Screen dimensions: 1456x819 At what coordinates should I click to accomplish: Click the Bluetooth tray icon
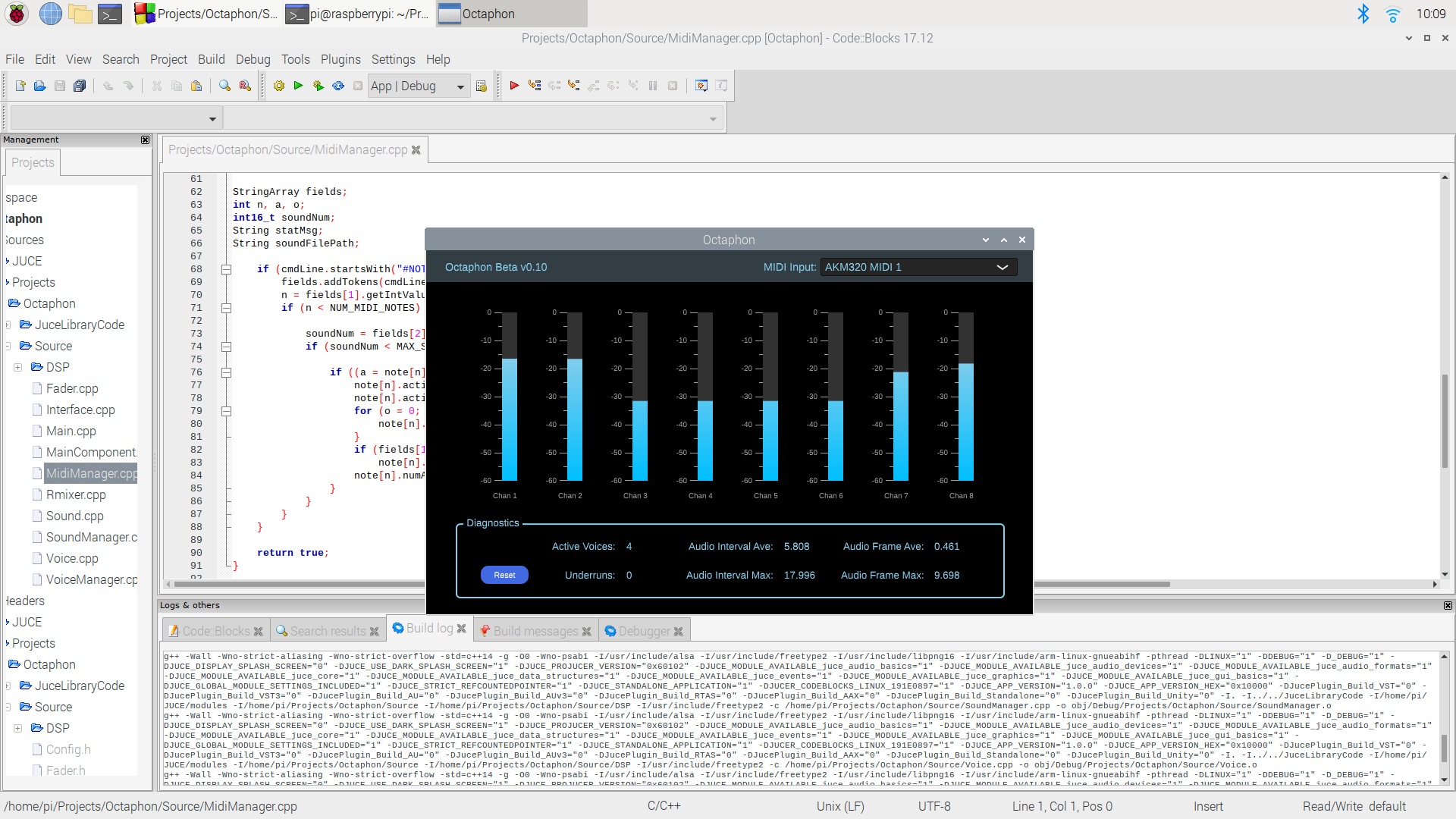tap(1363, 14)
